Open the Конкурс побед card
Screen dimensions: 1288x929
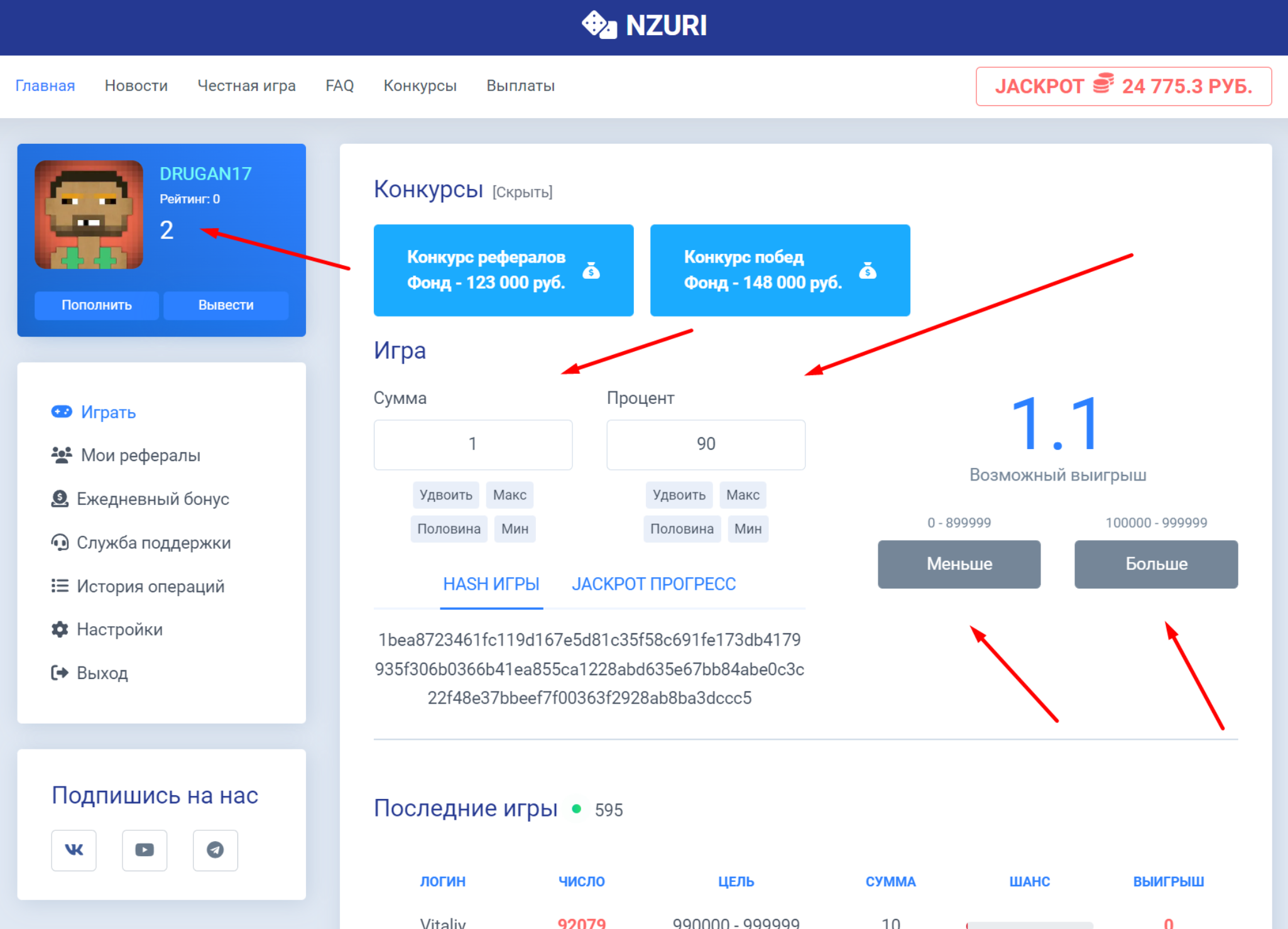(x=780, y=270)
